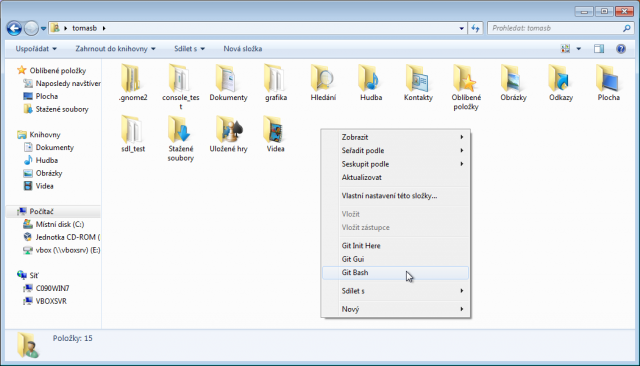This screenshot has width=640, height=366.
Task: Go back with the blue arrow button
Action: [x=14, y=28]
